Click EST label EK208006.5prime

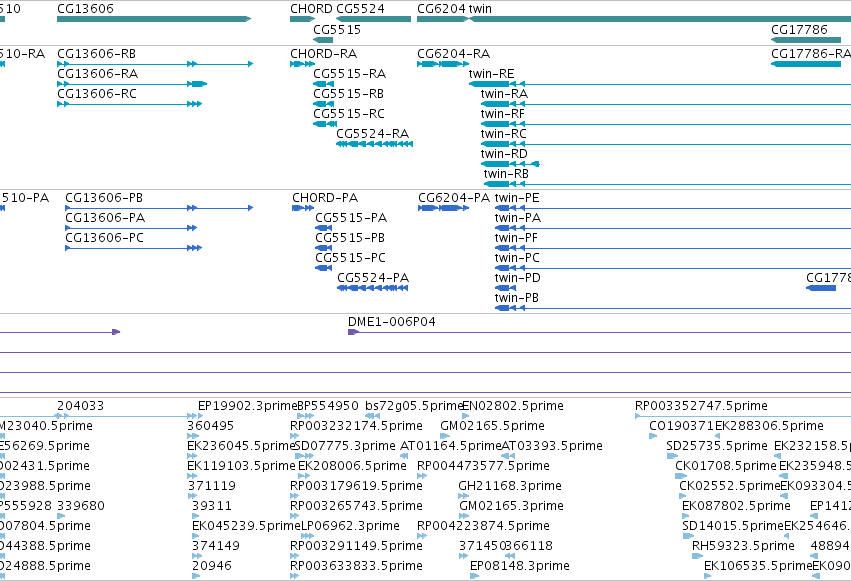click(x=352, y=467)
